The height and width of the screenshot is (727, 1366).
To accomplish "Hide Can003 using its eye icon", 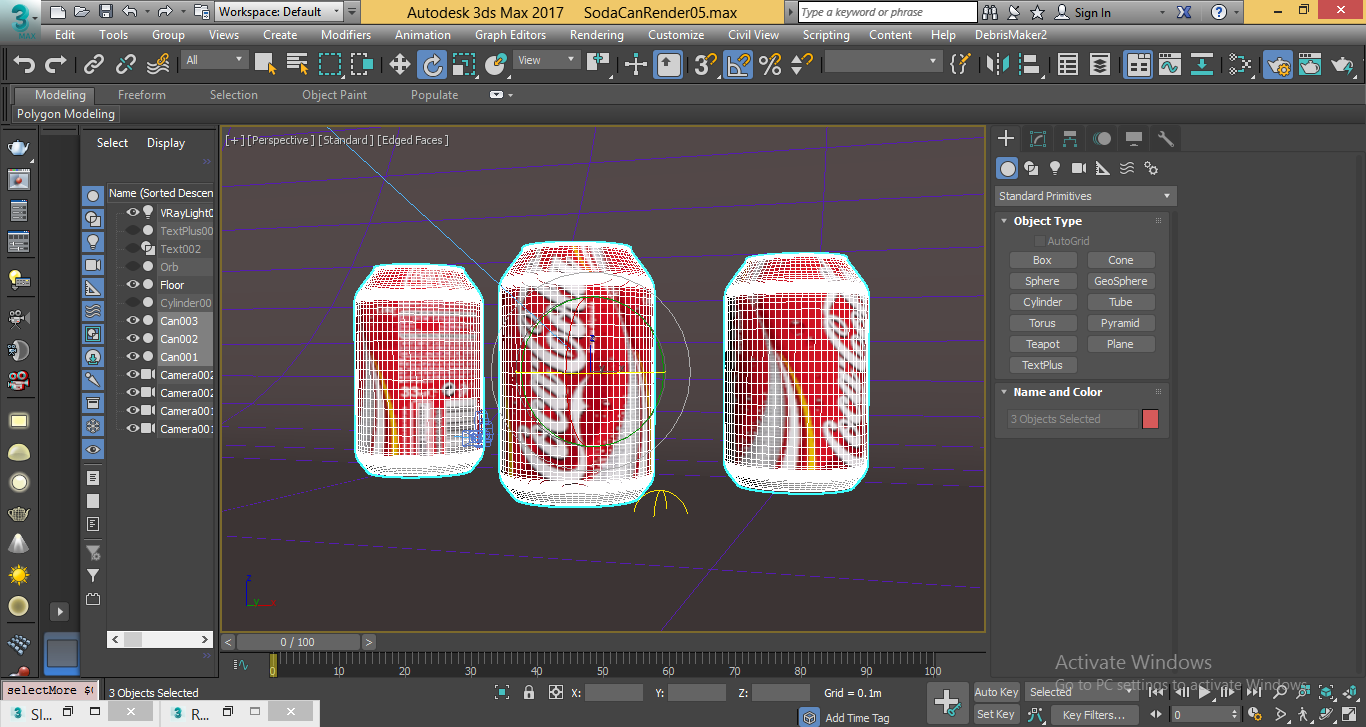I will pyautogui.click(x=133, y=321).
